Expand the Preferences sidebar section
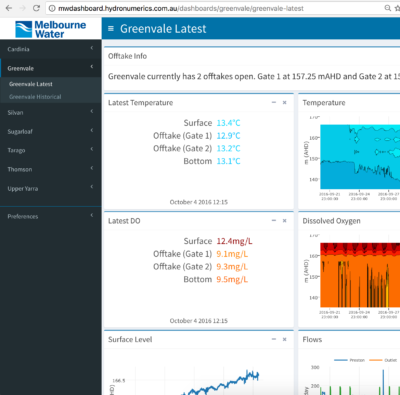Viewport: 400px width, 395px height. pos(51,216)
